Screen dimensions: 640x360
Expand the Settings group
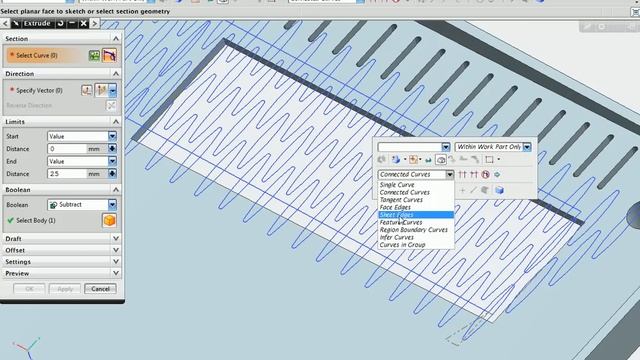click(x=116, y=262)
